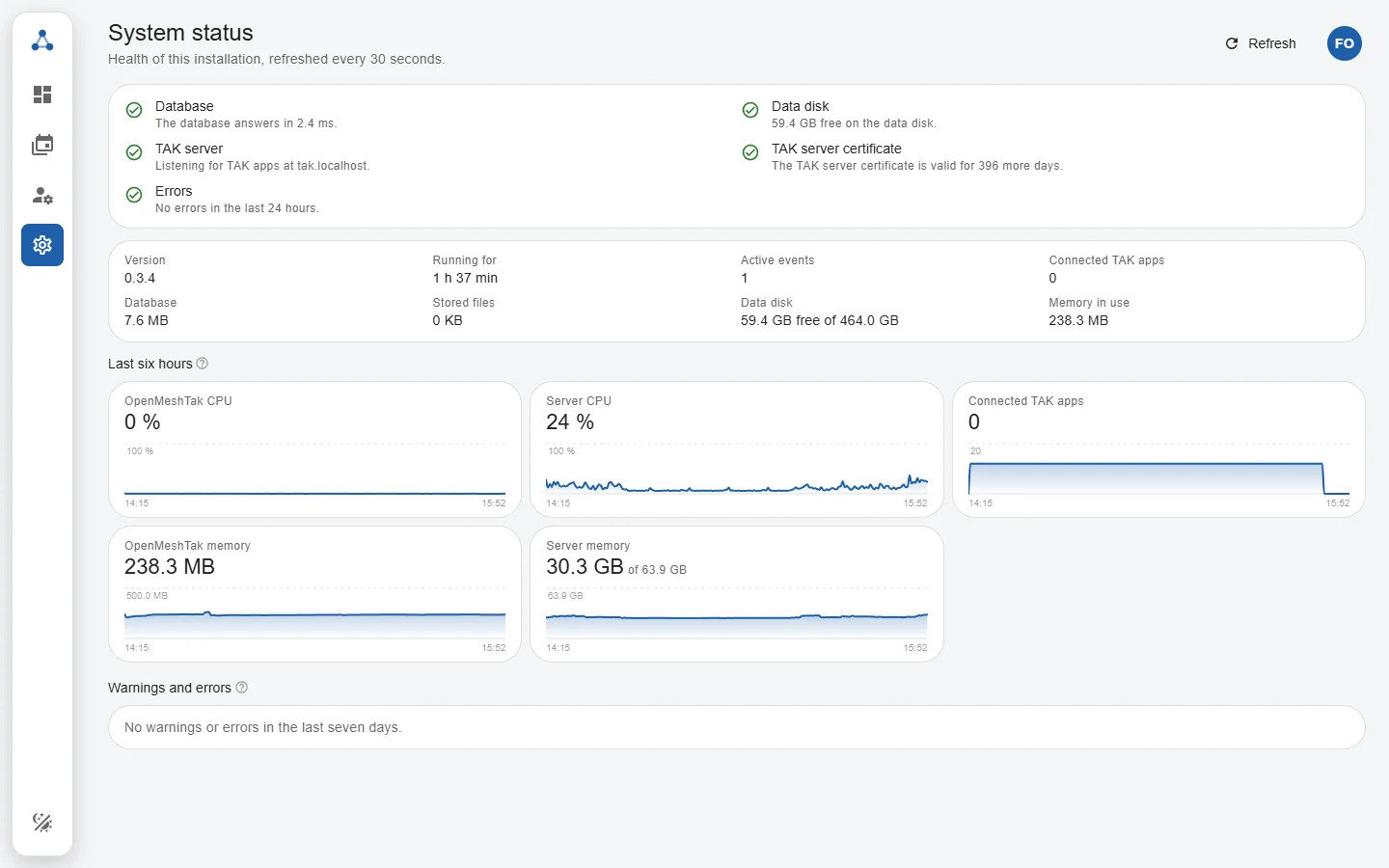This screenshot has height=868, width=1389.
Task: Click the Active events value 1
Action: click(x=745, y=278)
